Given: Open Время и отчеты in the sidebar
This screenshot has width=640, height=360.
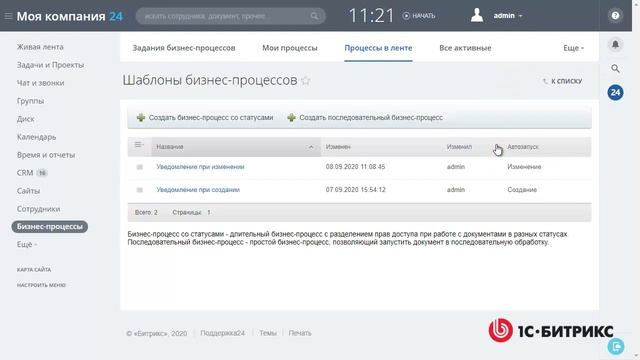Looking at the screenshot, I should [x=46, y=155].
